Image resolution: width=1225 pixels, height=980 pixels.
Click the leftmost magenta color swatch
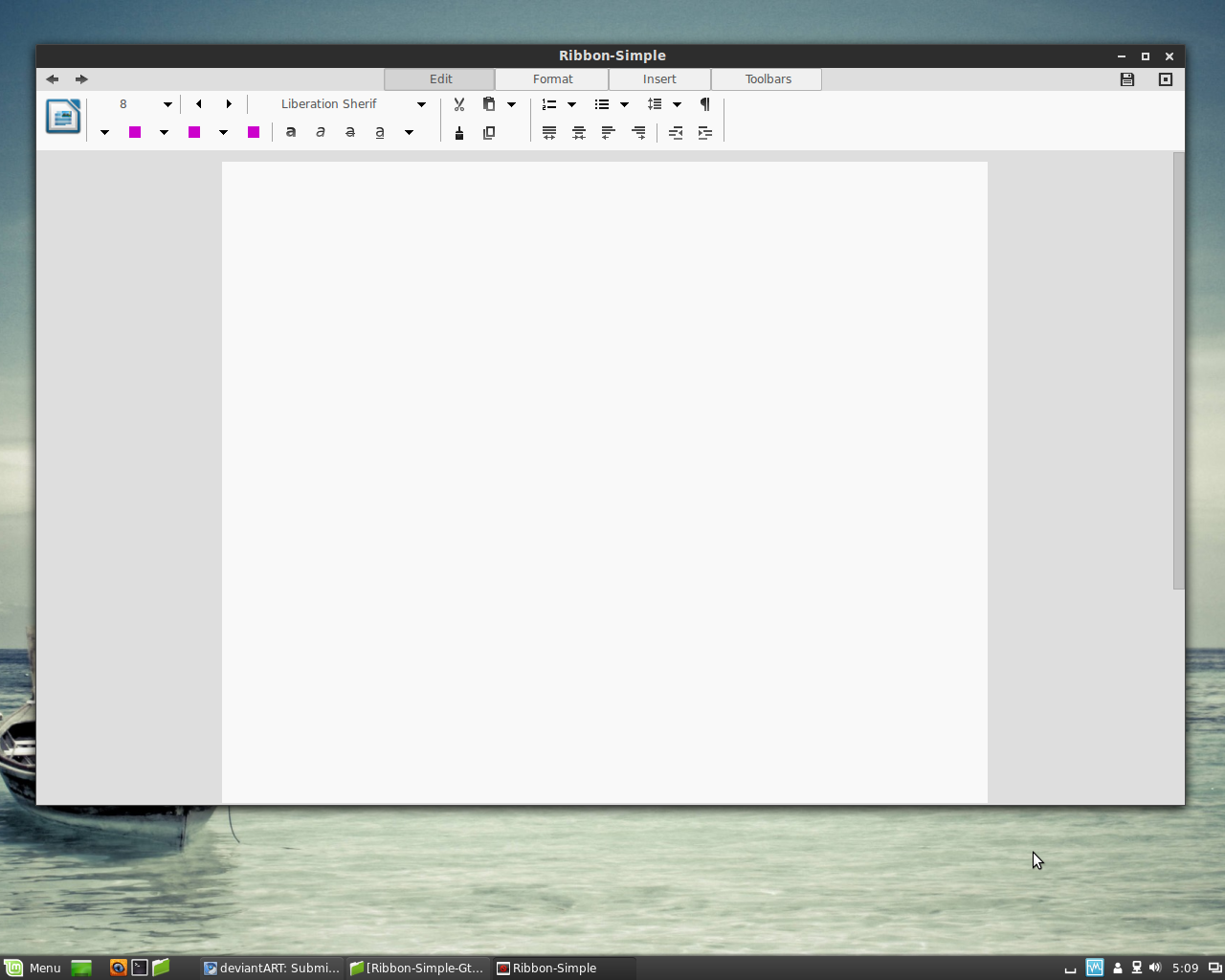pyautogui.click(x=135, y=132)
